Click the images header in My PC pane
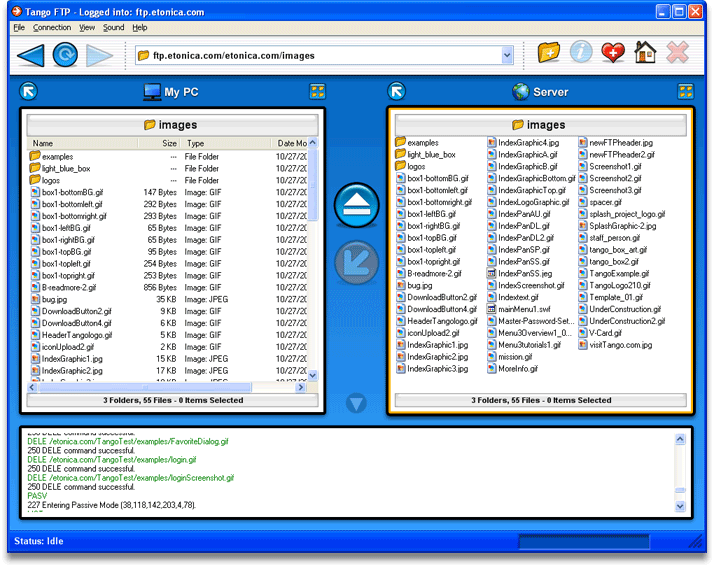714x566 pixels. [x=172, y=125]
